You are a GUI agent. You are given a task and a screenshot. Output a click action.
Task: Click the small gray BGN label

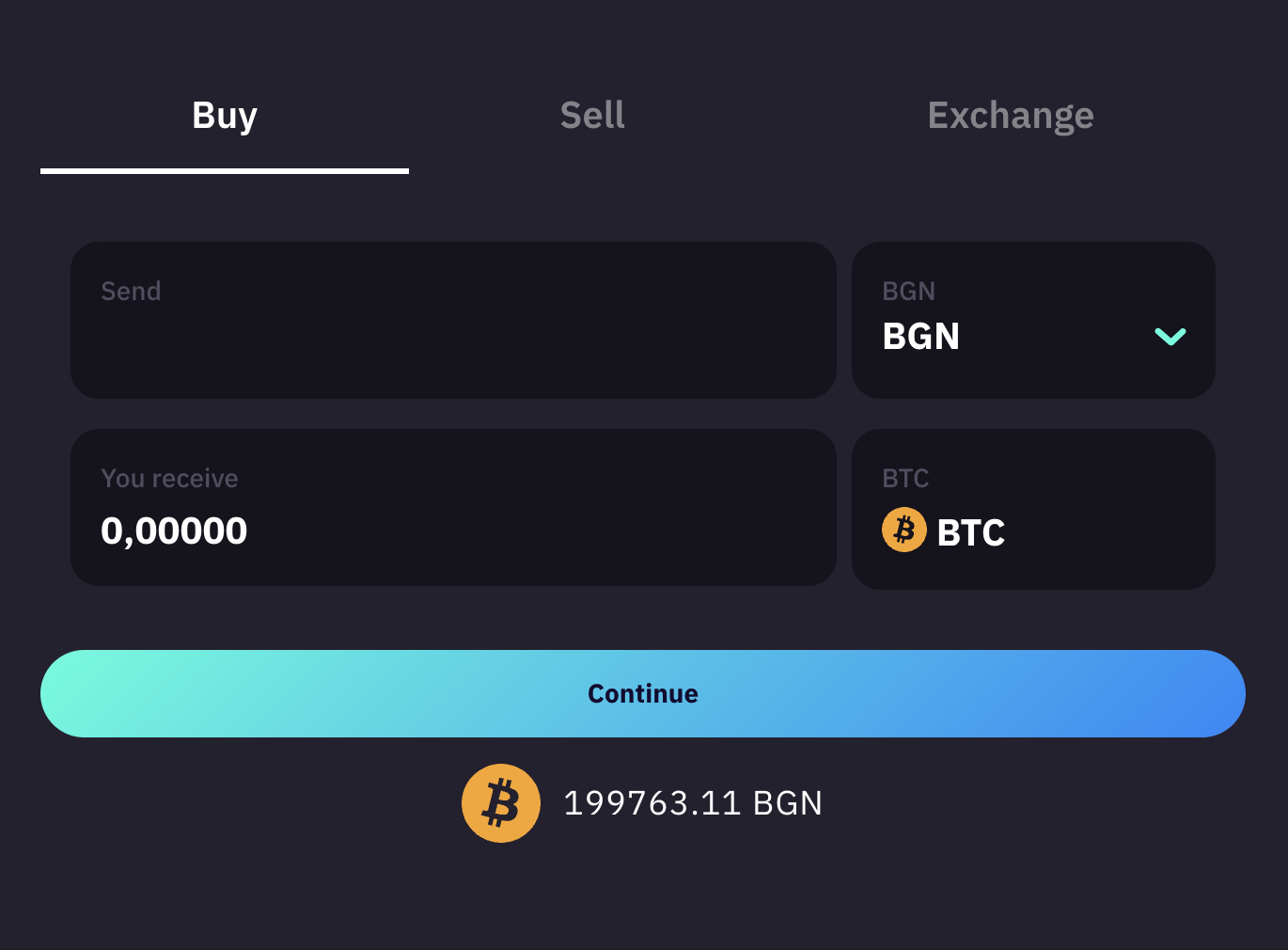tap(908, 292)
